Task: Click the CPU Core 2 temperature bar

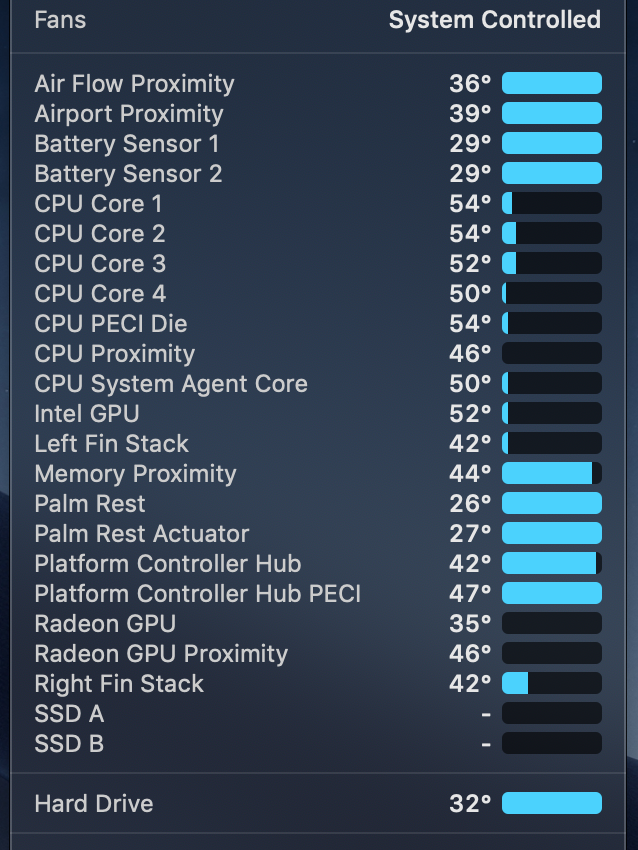Action: tap(552, 234)
